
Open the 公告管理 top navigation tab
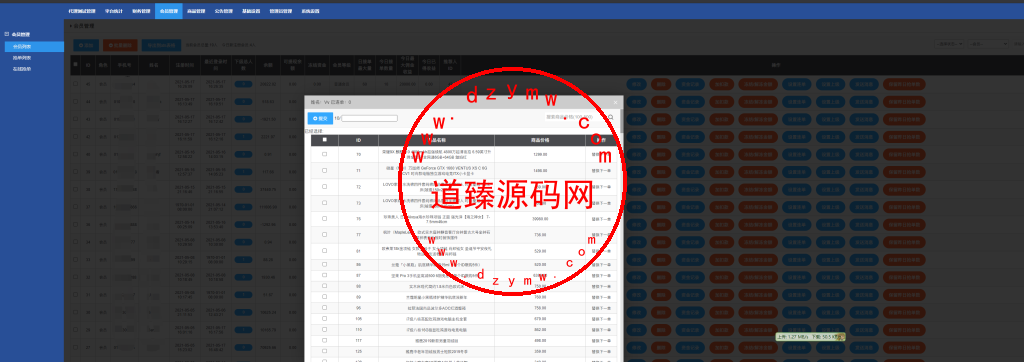click(223, 11)
